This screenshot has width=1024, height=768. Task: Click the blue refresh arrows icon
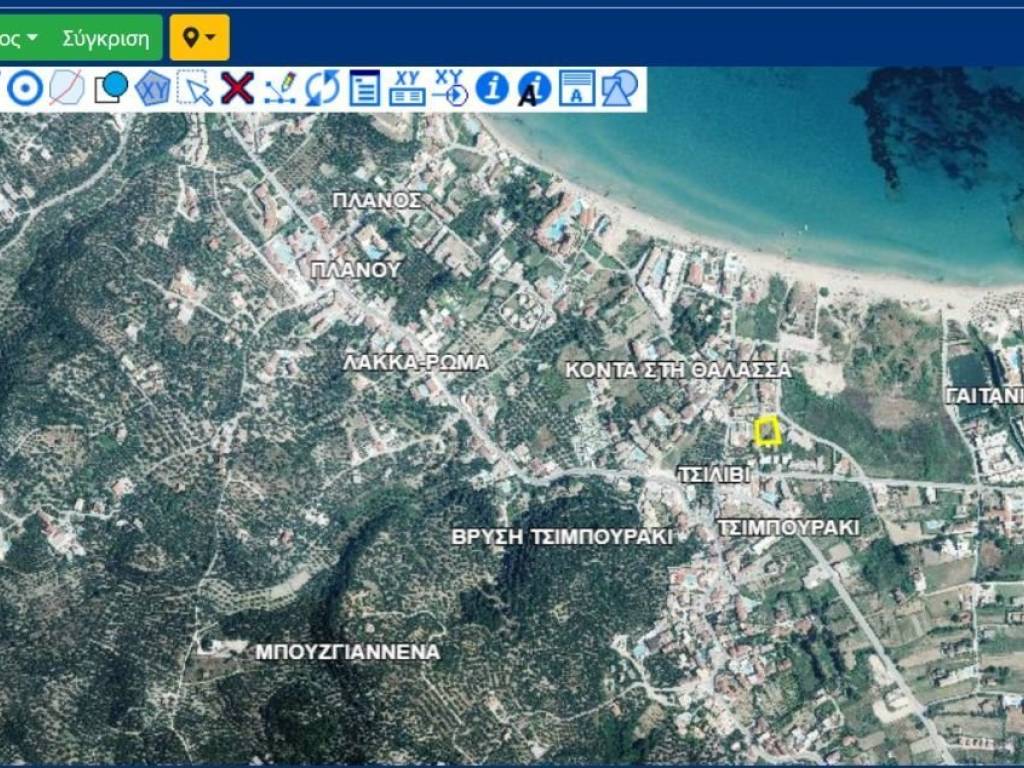click(322, 89)
